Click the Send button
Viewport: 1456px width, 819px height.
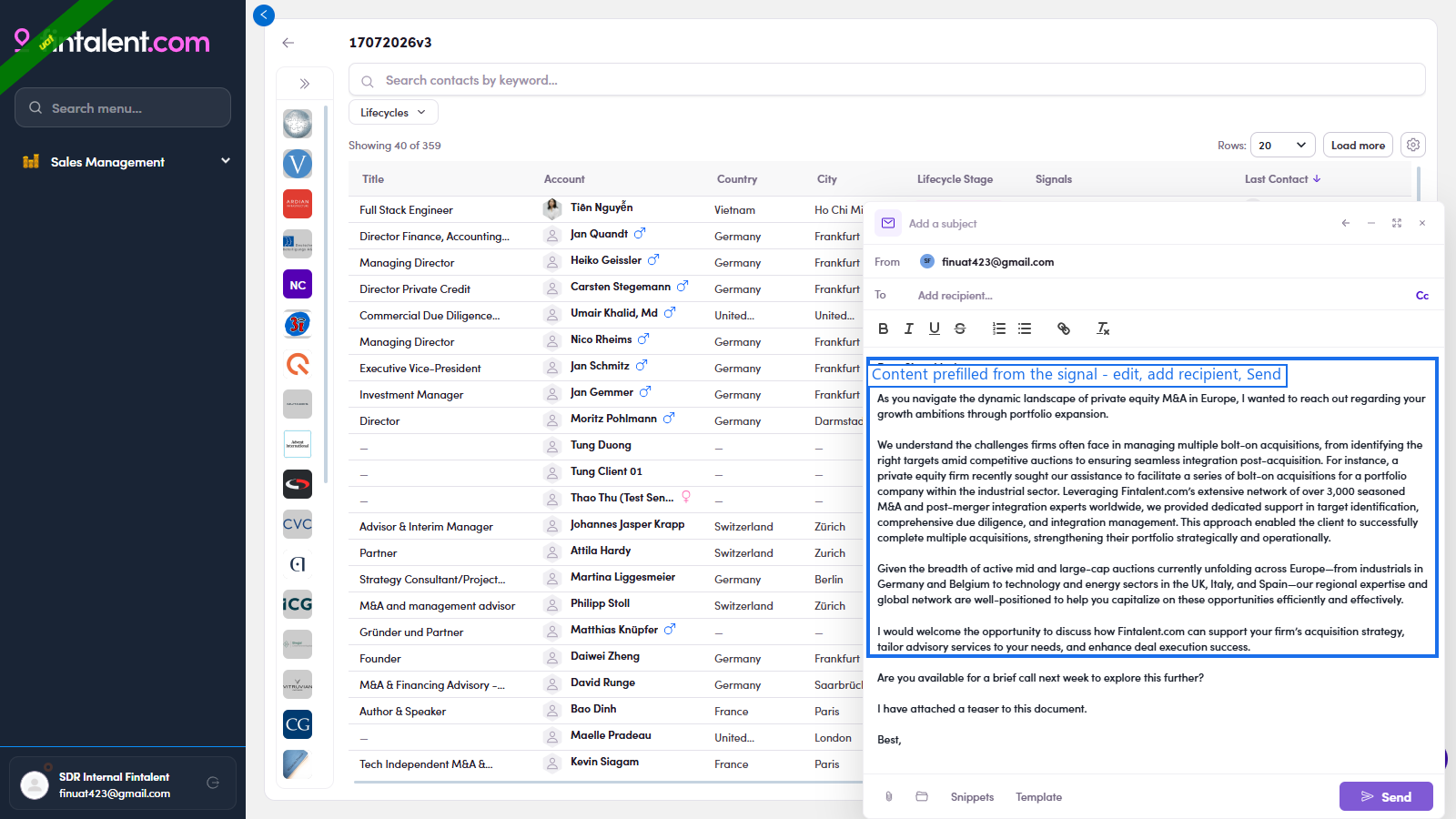click(1386, 796)
